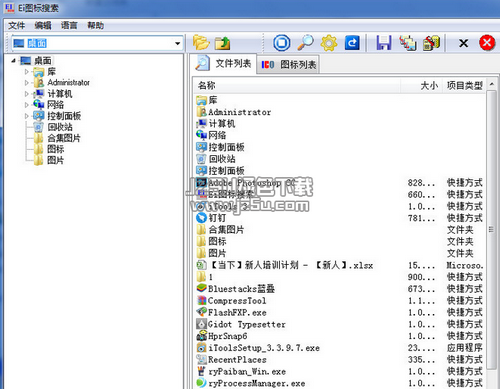The width and height of the screenshot is (500, 389).
Task: Open the 编辑 menu
Action: (43, 25)
